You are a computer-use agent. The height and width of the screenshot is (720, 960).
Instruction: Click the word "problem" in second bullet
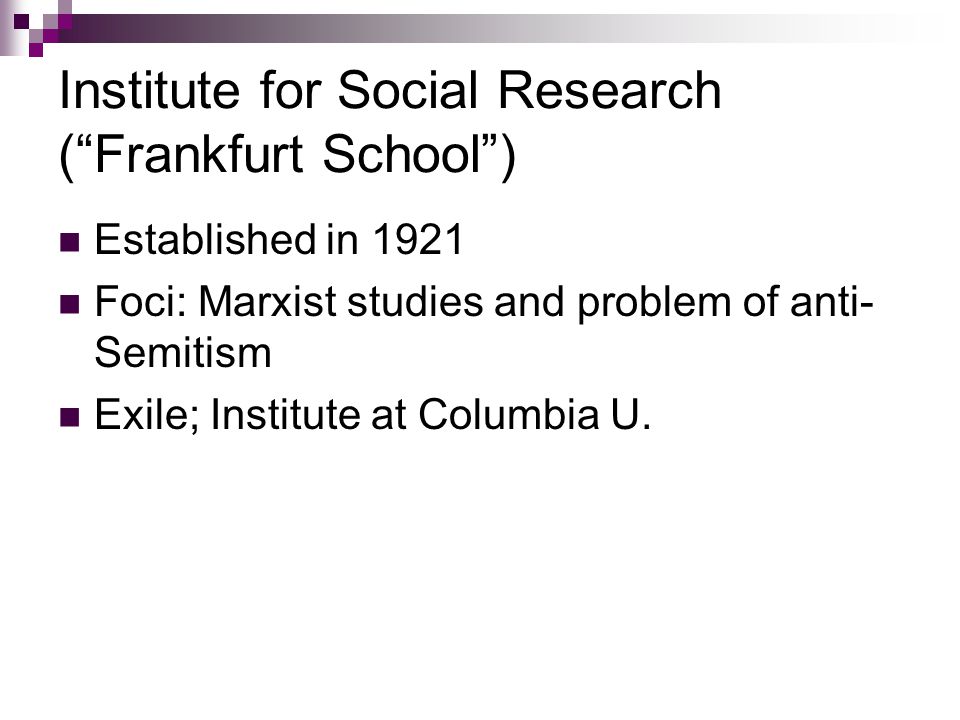click(654, 304)
